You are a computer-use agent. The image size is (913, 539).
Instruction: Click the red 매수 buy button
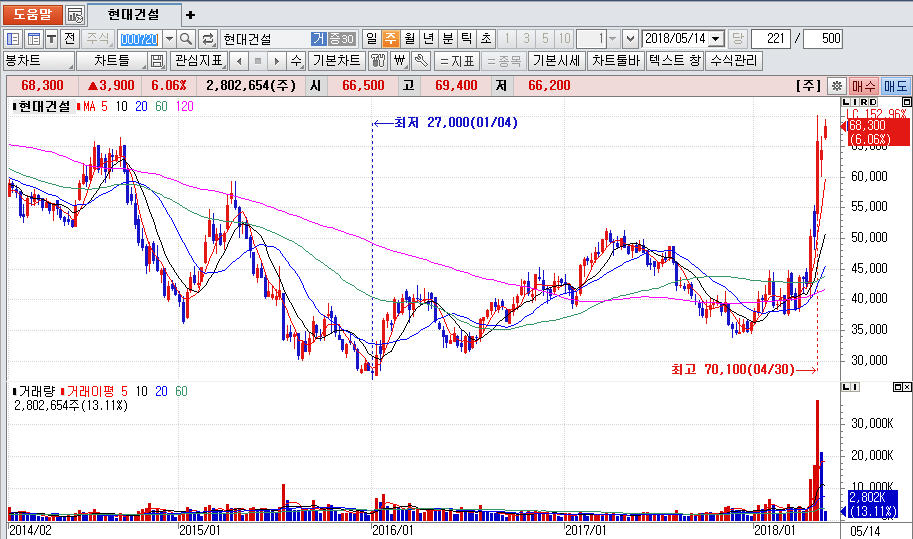(864, 86)
